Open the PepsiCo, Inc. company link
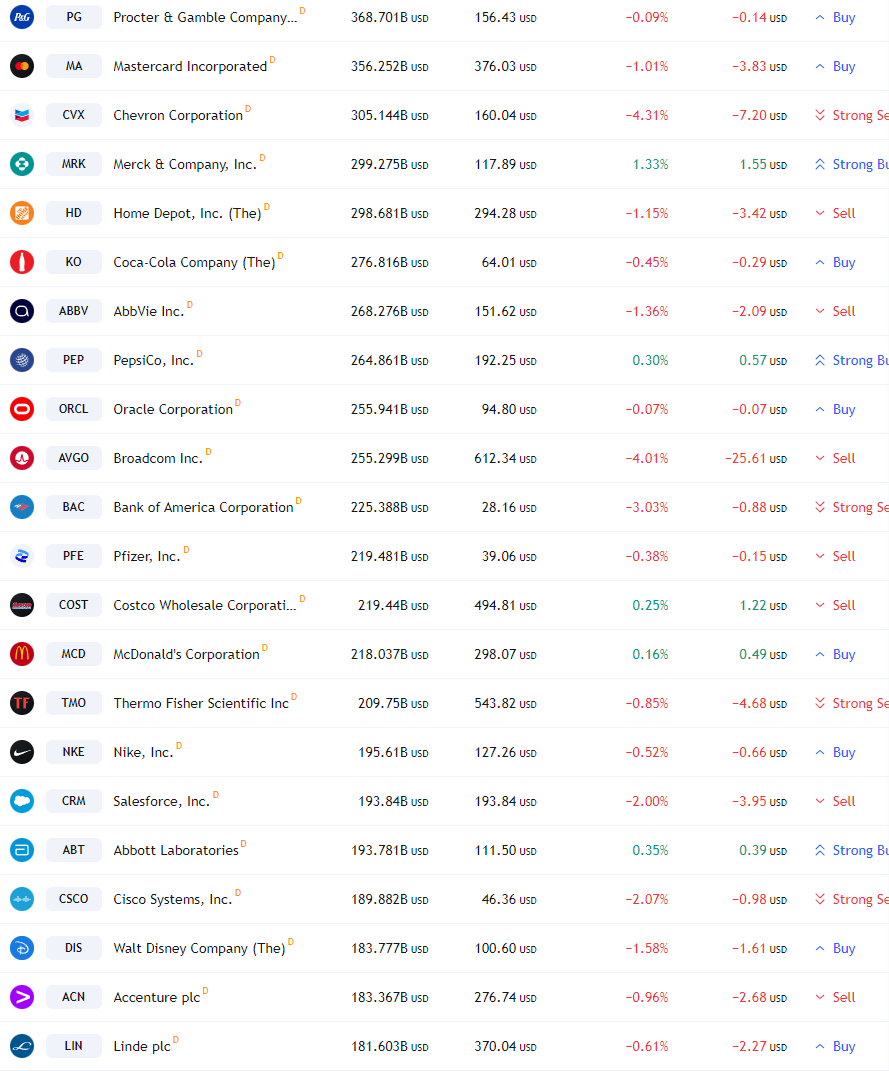 coord(154,360)
